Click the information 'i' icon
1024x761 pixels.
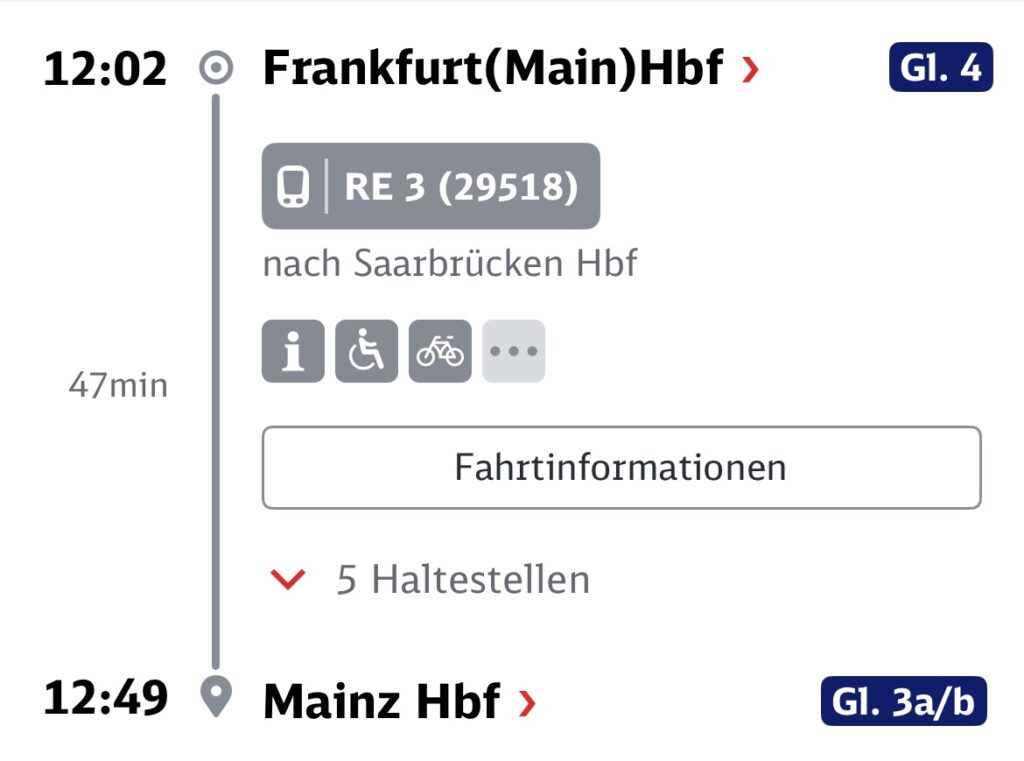(293, 351)
